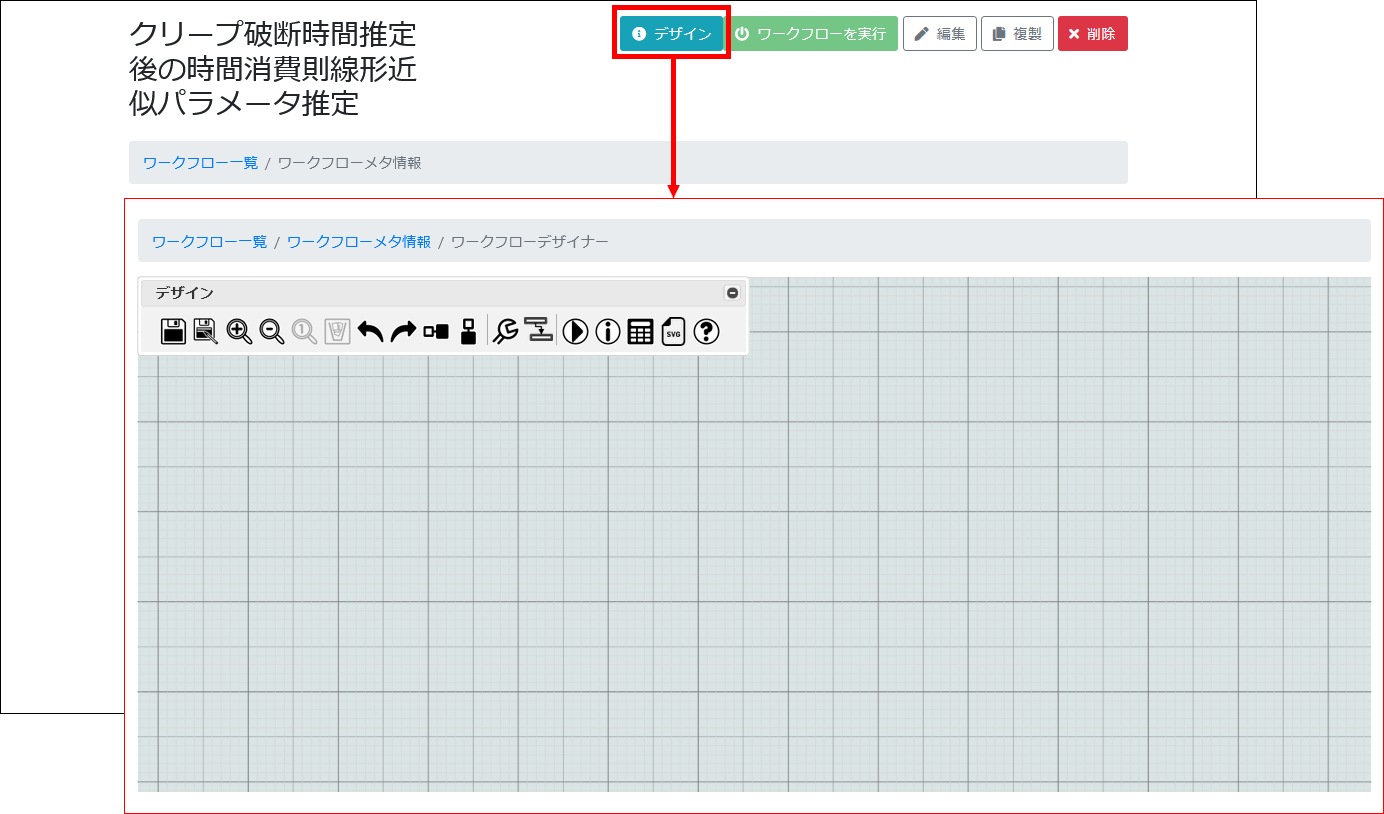Image resolution: width=1384 pixels, height=814 pixels.
Task: Click the ワークフローを実行 button
Action: point(811,33)
